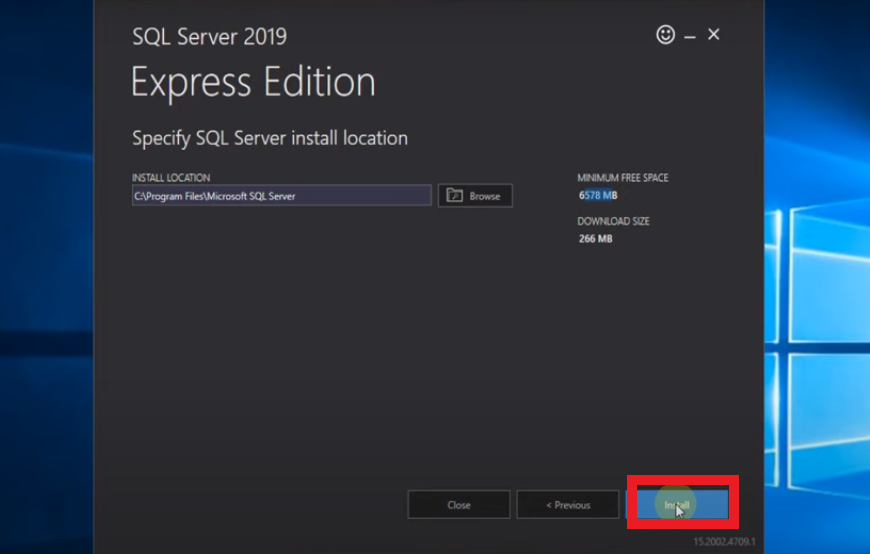Click the Express Edition title
This screenshot has width=870, height=554.
253,83
